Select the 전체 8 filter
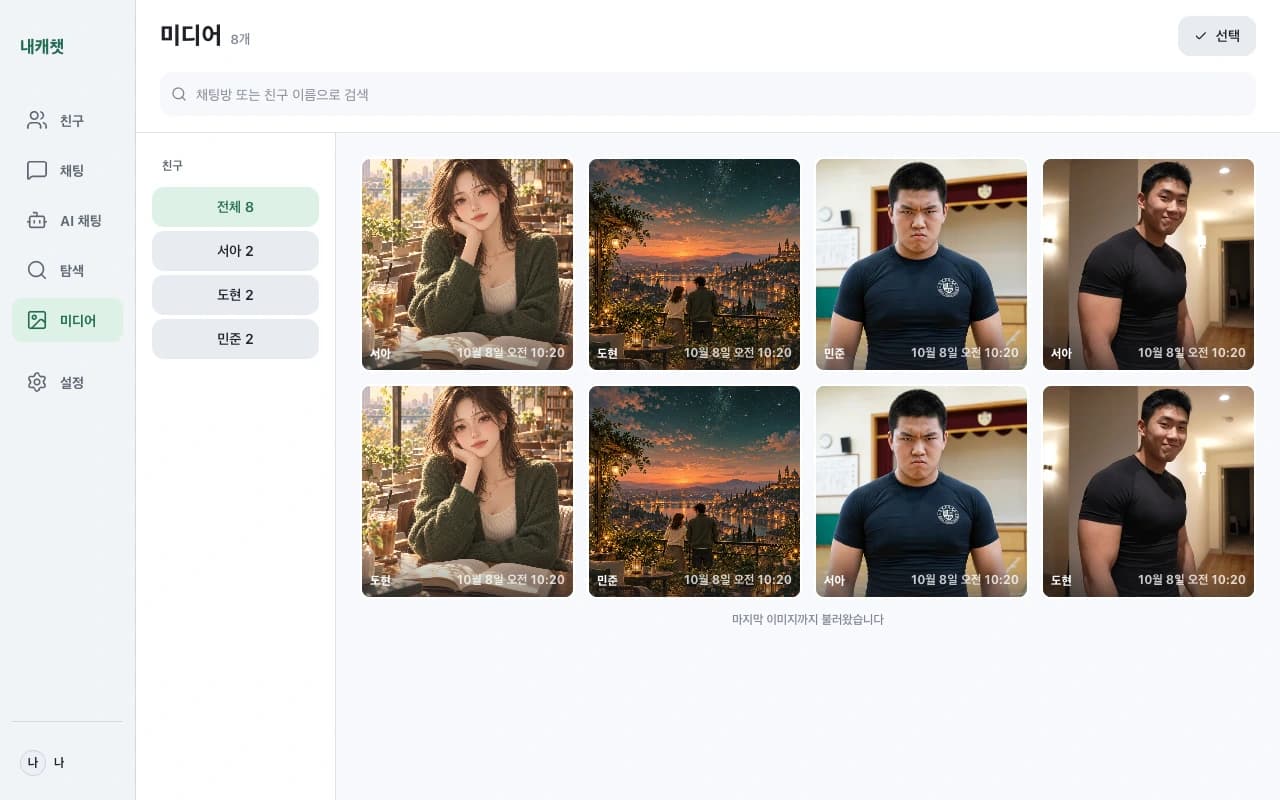1280x800 pixels. pyautogui.click(x=235, y=207)
